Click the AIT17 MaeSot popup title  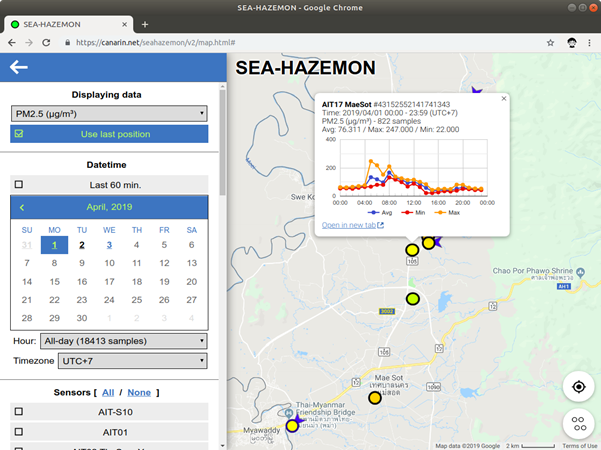tap(346, 104)
